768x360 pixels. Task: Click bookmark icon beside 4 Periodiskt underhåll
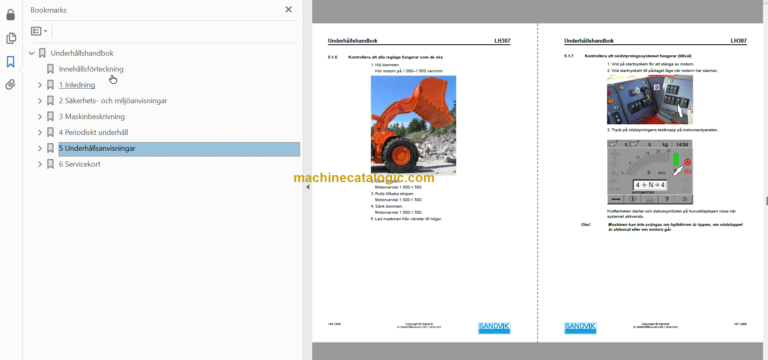50,132
